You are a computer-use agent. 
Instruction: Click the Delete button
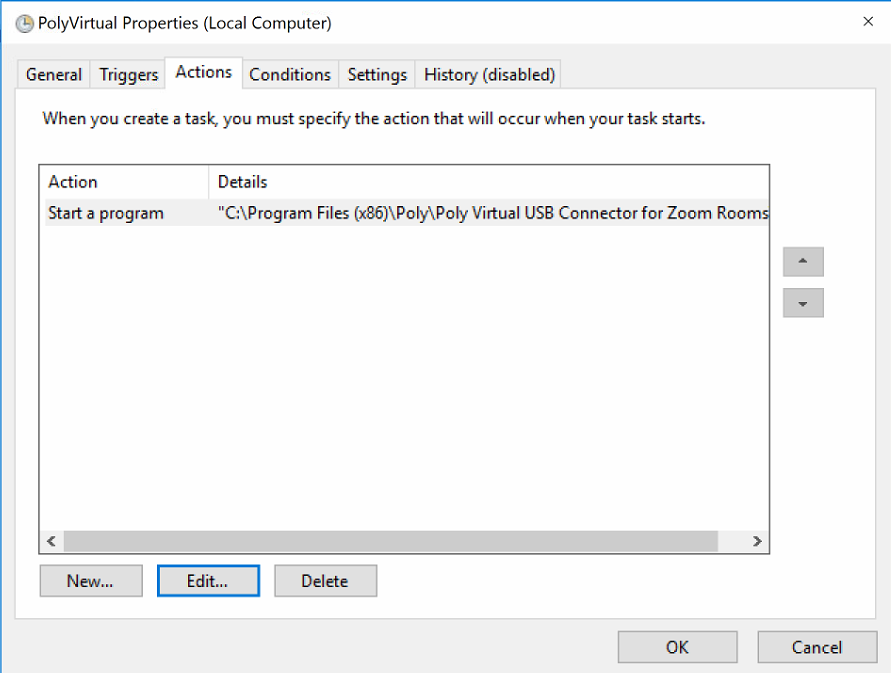[326, 581]
